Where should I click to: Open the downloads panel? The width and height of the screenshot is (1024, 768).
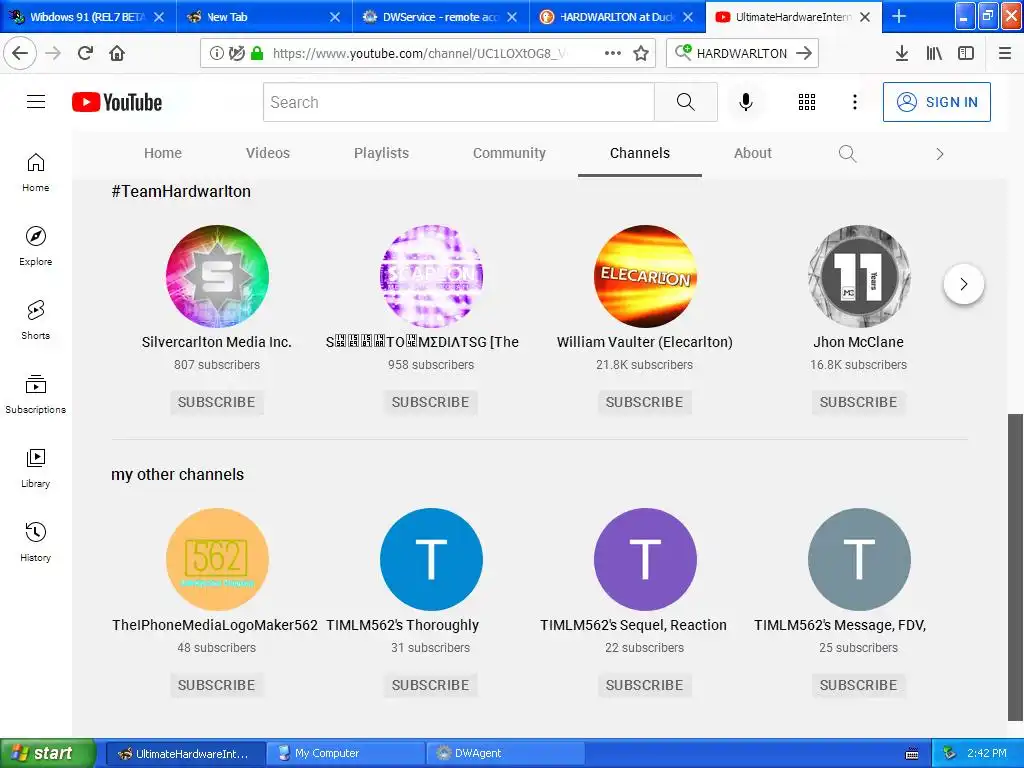(x=902, y=53)
